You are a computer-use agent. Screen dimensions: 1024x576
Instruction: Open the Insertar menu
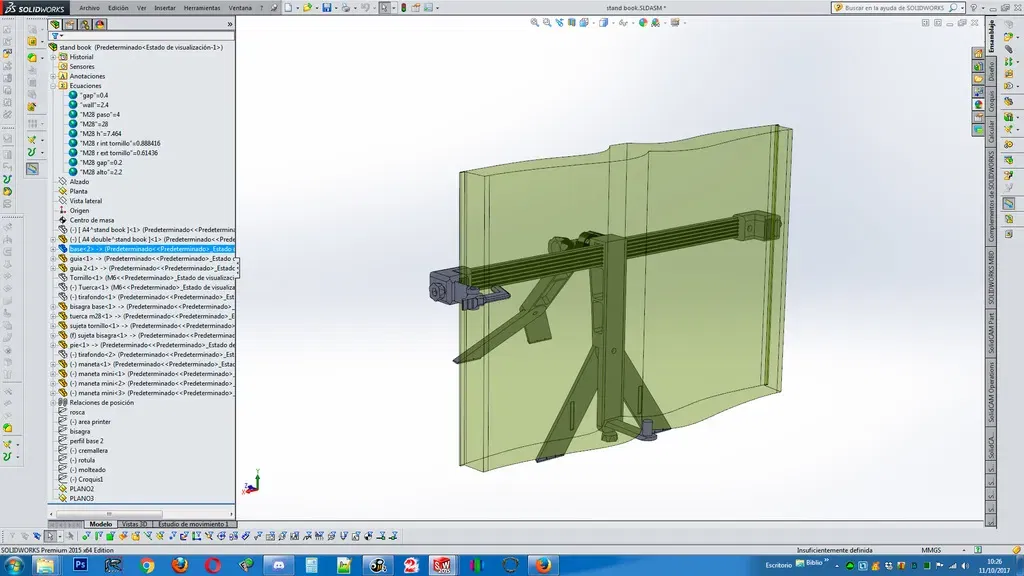point(167,8)
